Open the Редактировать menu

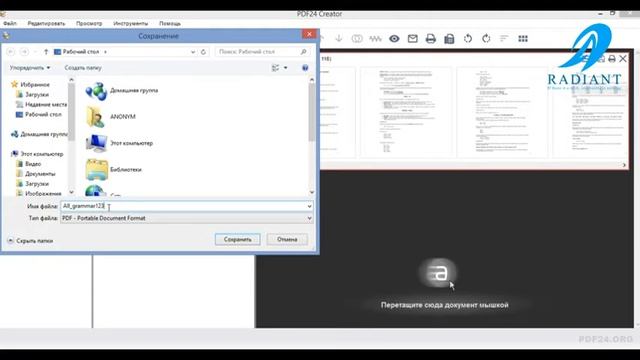pos(46,24)
